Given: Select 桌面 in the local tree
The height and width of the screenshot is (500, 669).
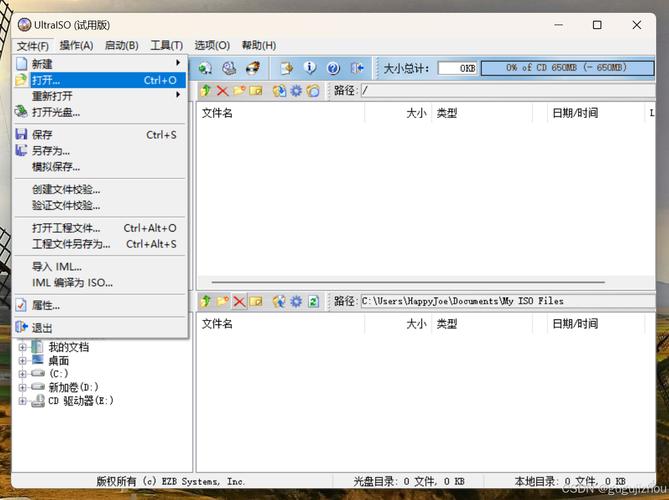Looking at the screenshot, I should [x=58, y=361].
